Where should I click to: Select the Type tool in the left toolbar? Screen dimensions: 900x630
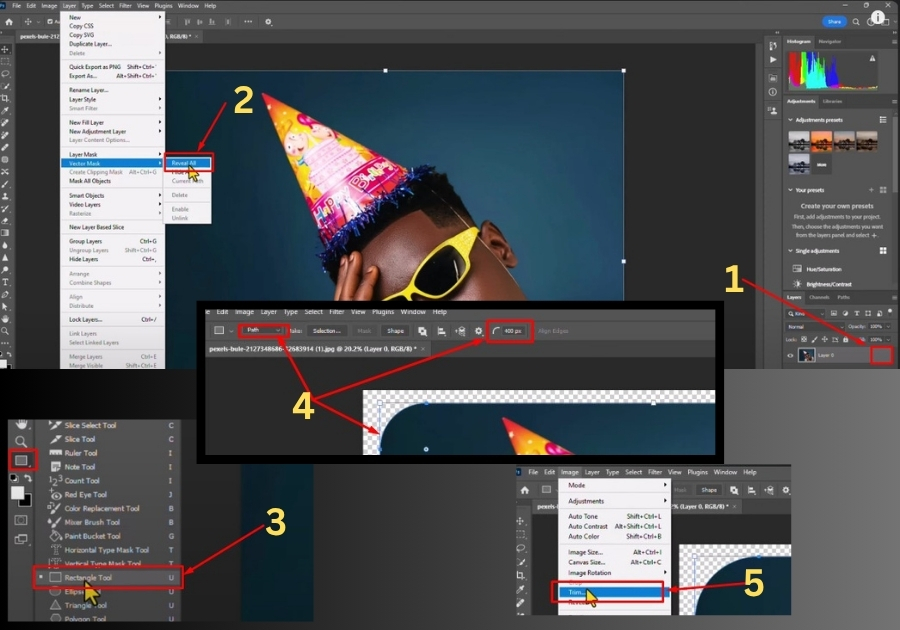tap(5, 282)
